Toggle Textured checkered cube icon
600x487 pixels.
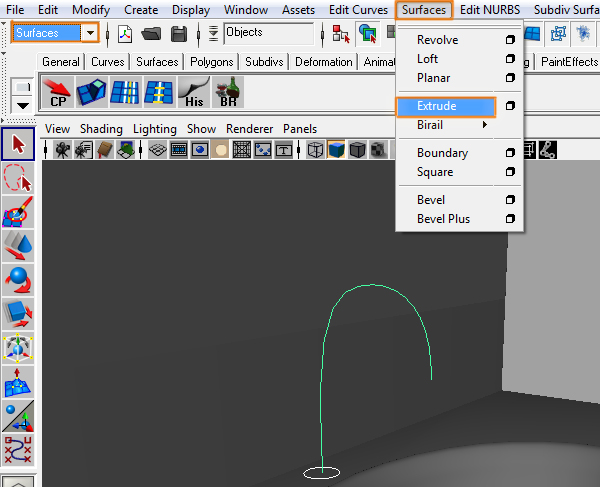pos(378,150)
